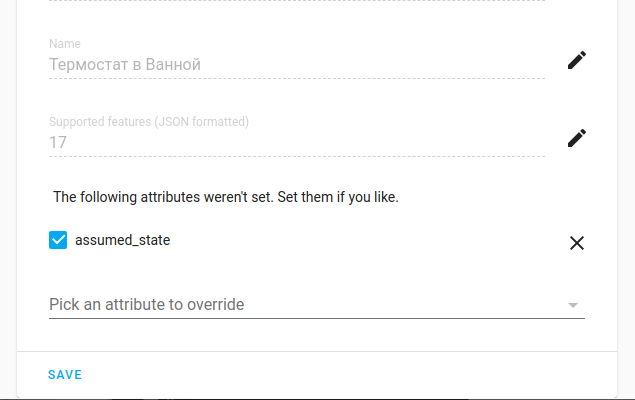Click the small "Name" field label
Image resolution: width=635 pixels, height=400 pixels.
coord(65,44)
